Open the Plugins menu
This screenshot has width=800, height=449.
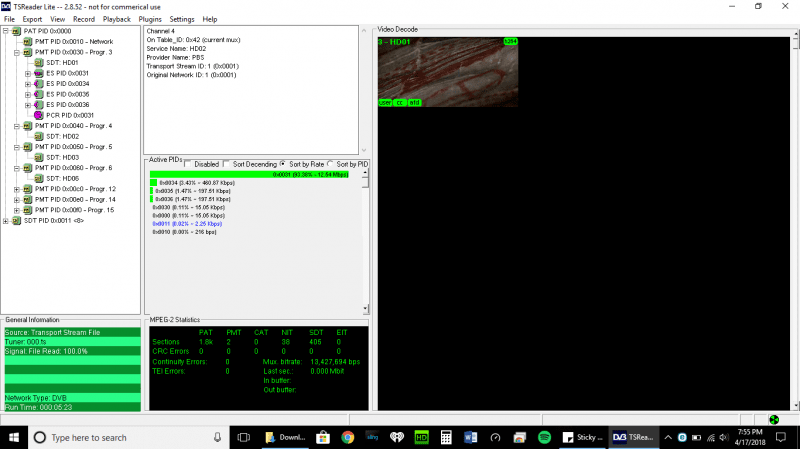point(150,19)
